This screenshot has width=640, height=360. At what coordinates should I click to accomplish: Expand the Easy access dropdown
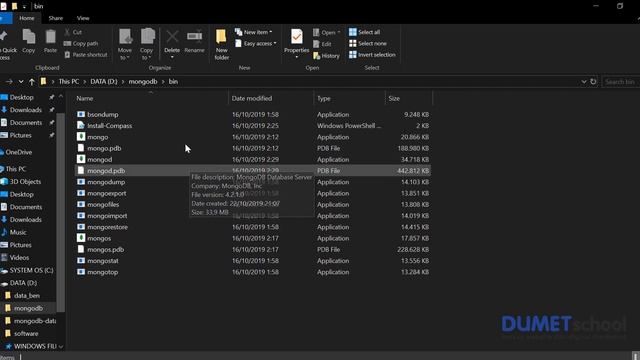pyautogui.click(x=256, y=43)
